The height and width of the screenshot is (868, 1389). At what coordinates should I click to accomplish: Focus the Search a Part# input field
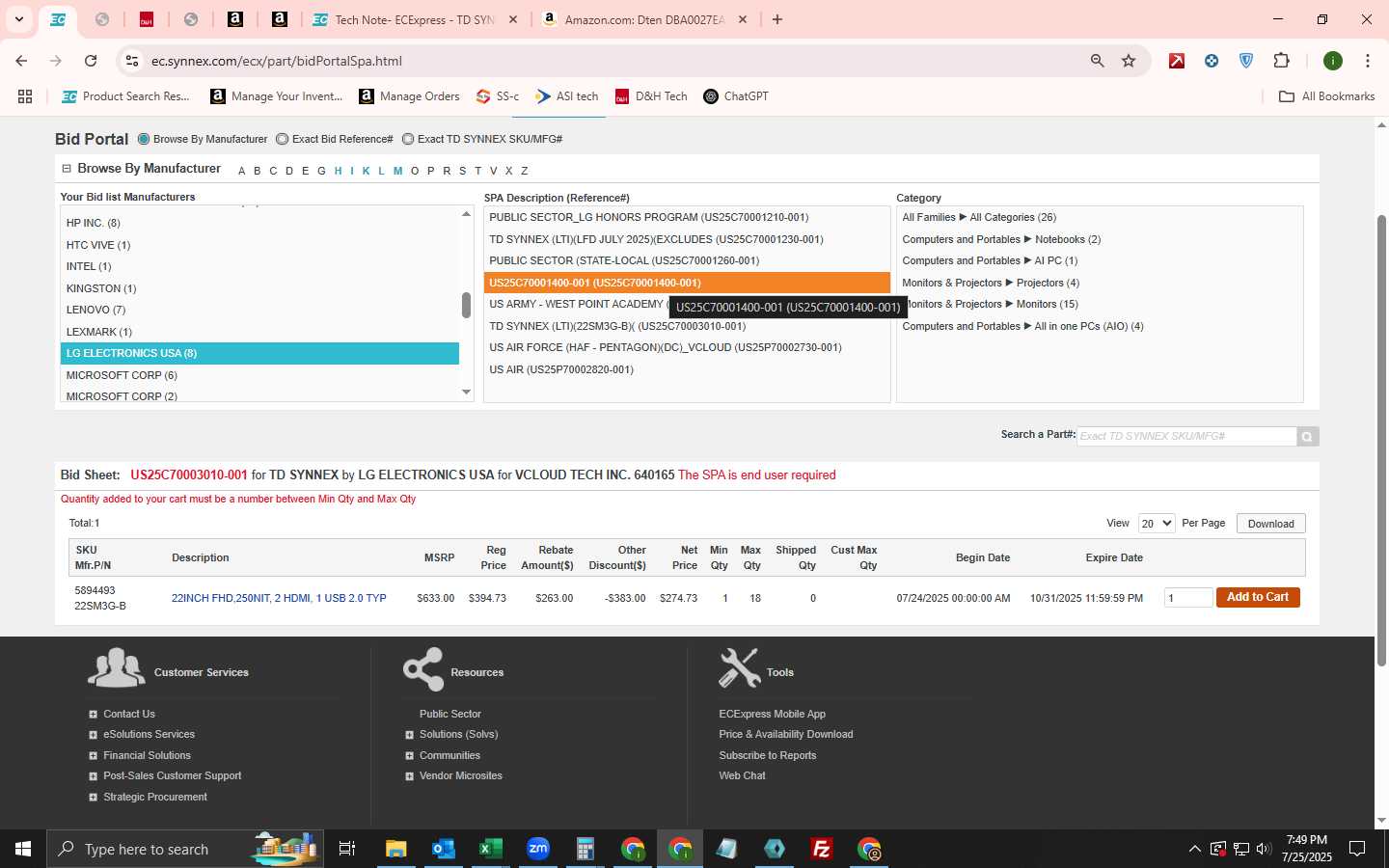1186,437
